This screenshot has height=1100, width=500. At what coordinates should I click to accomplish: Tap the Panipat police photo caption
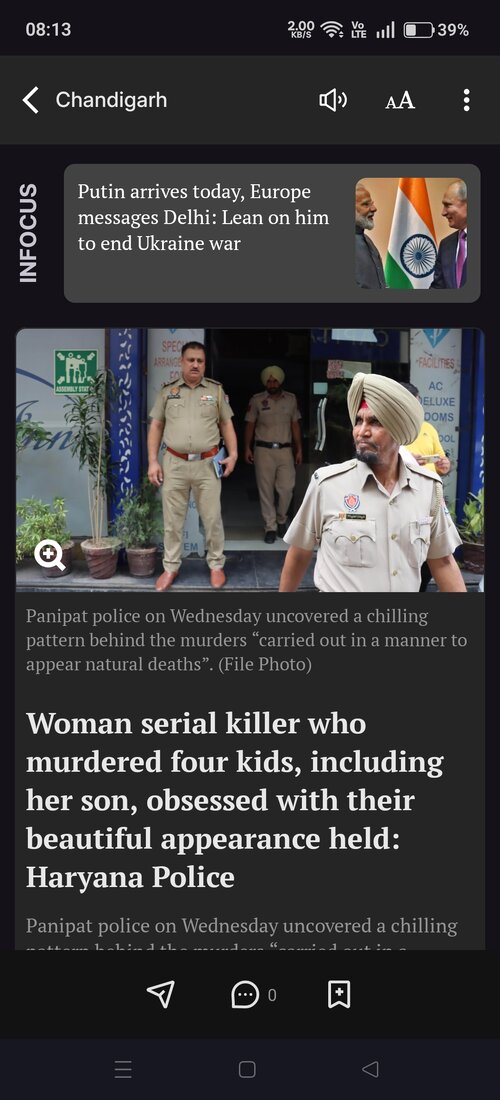tap(246, 640)
